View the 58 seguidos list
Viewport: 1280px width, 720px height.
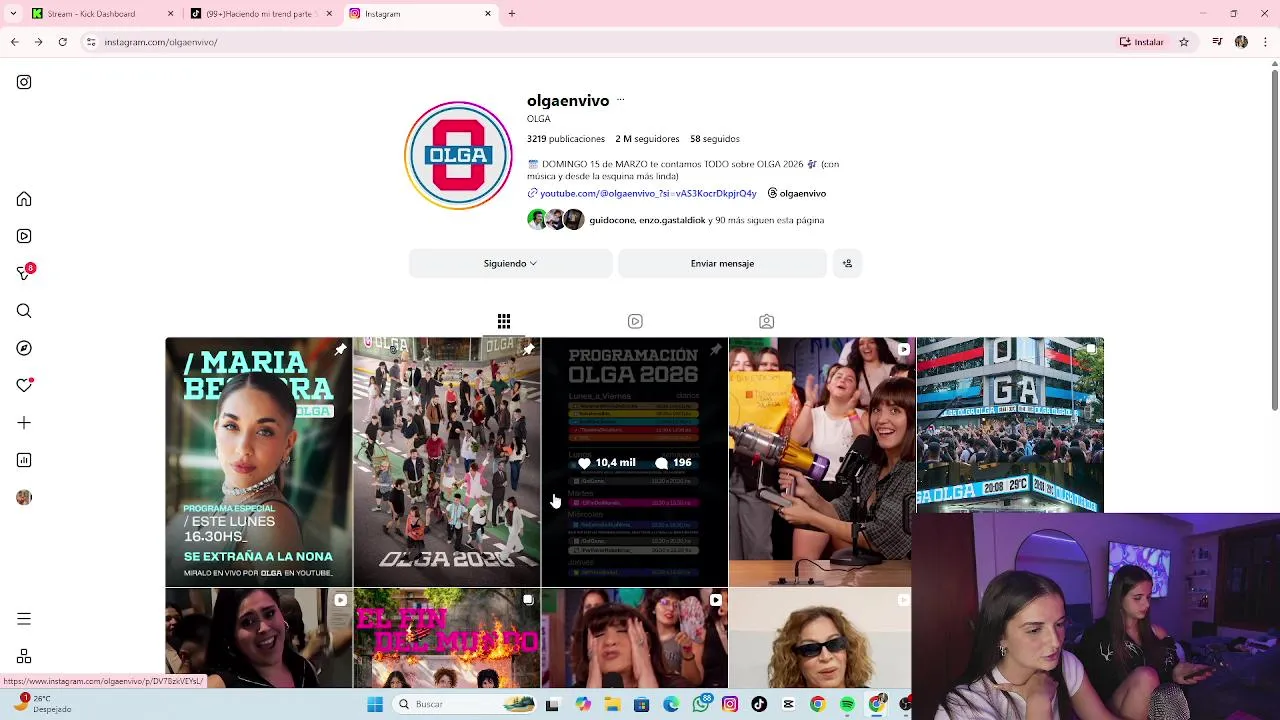[715, 139]
